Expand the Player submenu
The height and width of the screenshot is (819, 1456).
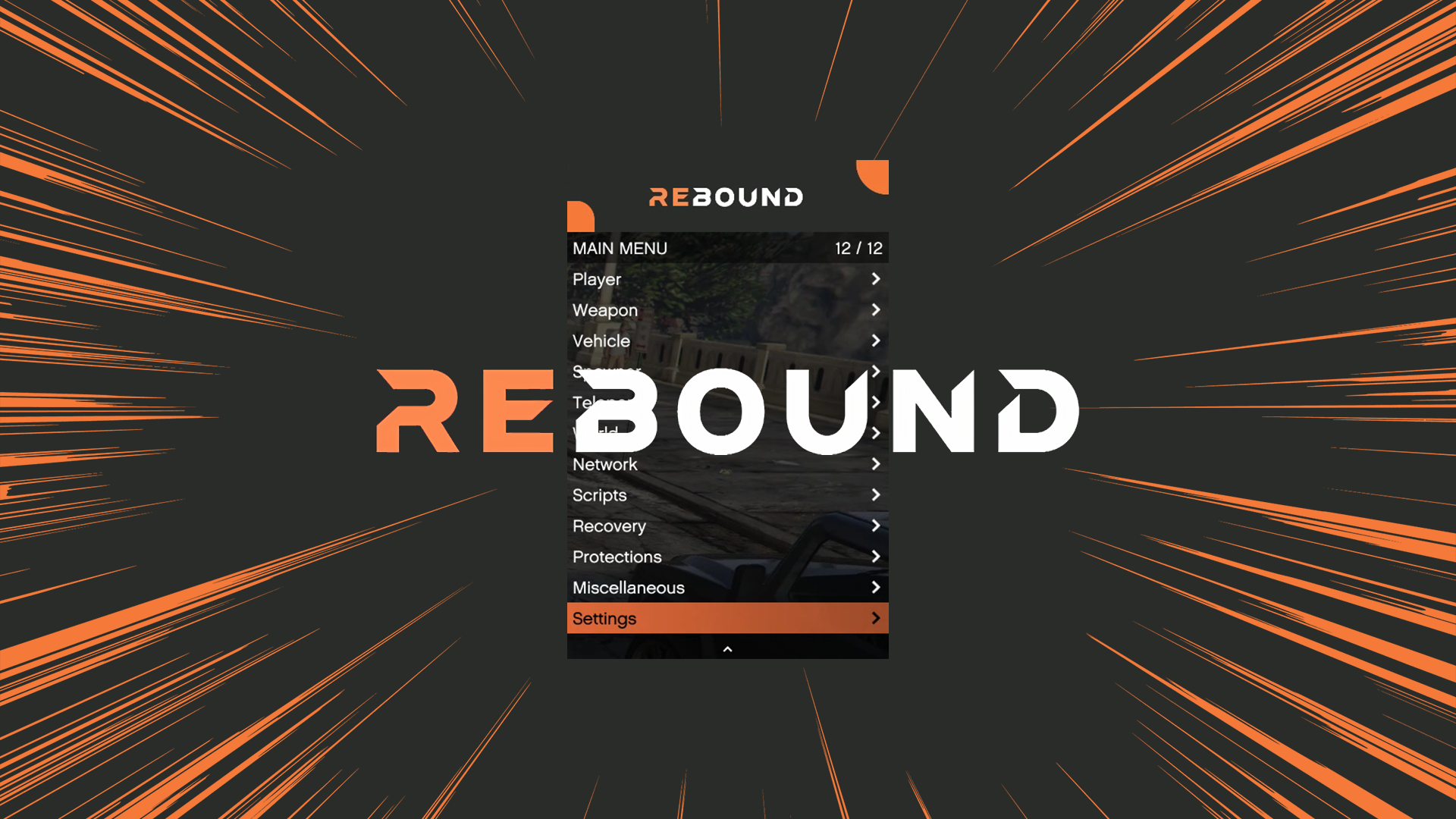pos(727,278)
